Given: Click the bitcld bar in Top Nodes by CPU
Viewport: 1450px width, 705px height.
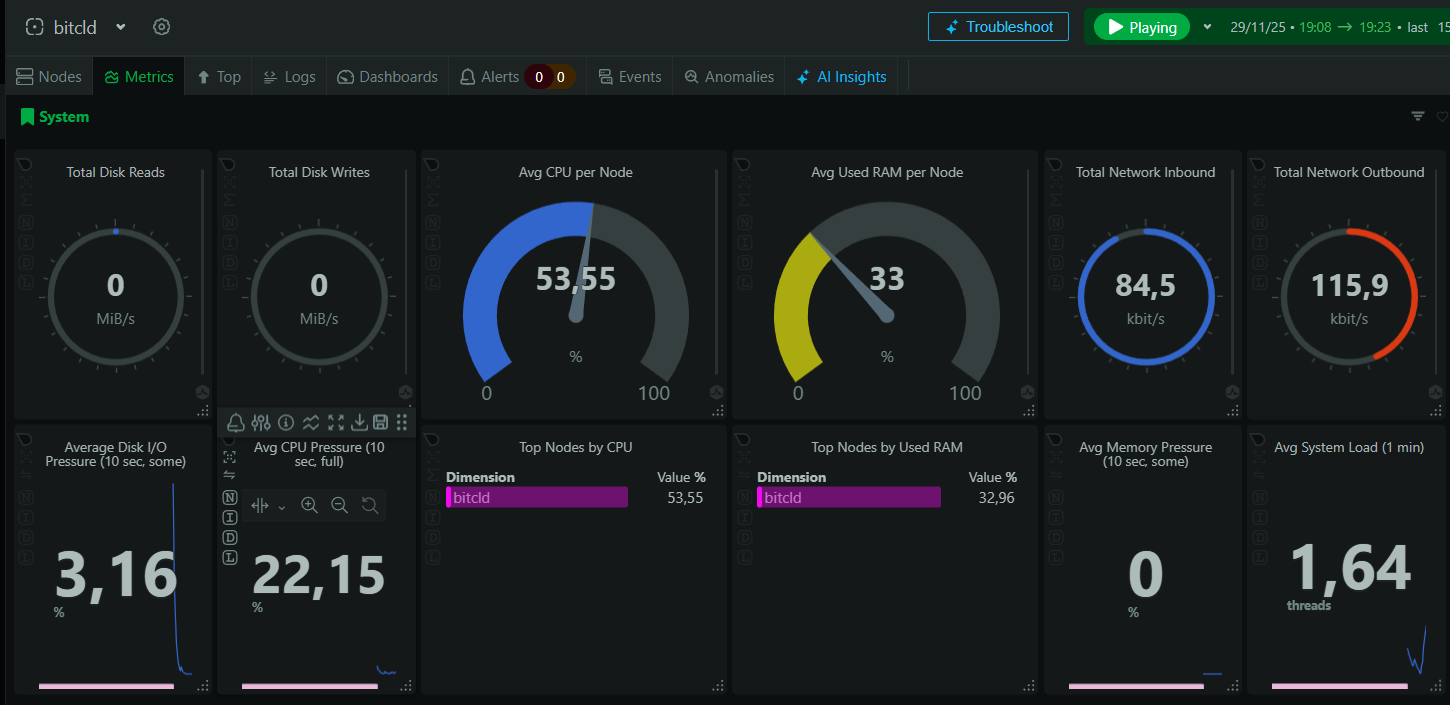Looking at the screenshot, I should coord(537,497).
